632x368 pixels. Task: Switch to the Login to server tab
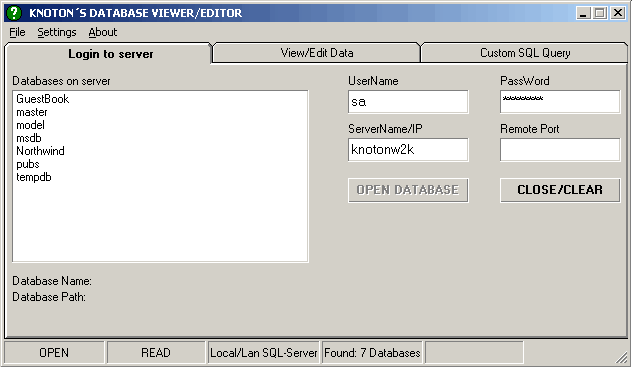coord(110,54)
